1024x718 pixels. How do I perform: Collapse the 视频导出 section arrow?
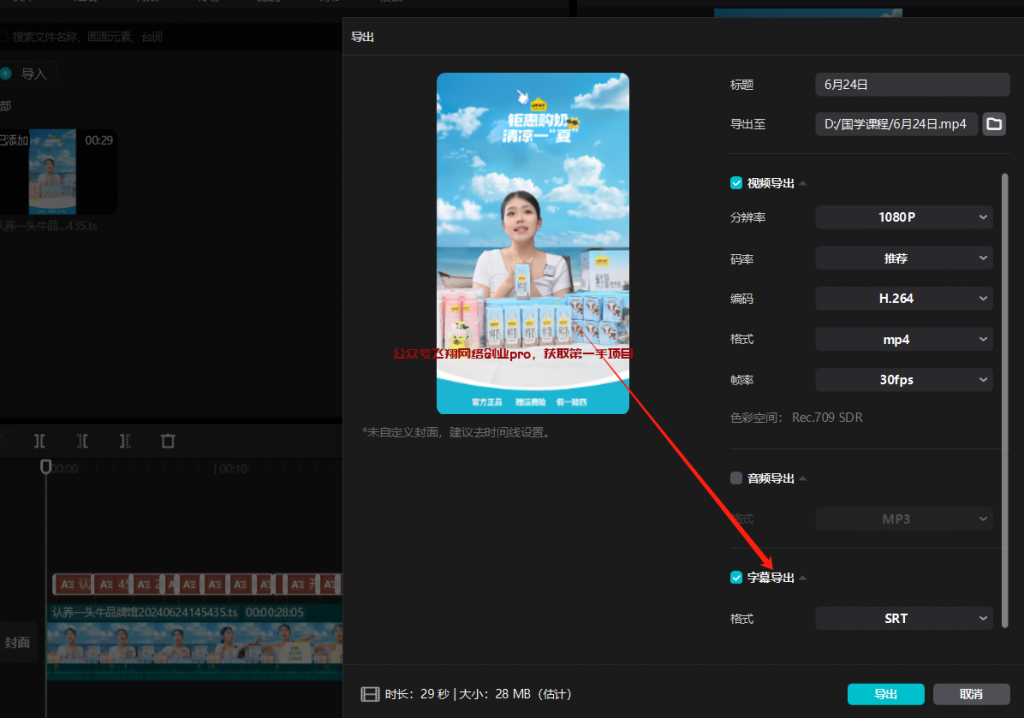tap(803, 184)
